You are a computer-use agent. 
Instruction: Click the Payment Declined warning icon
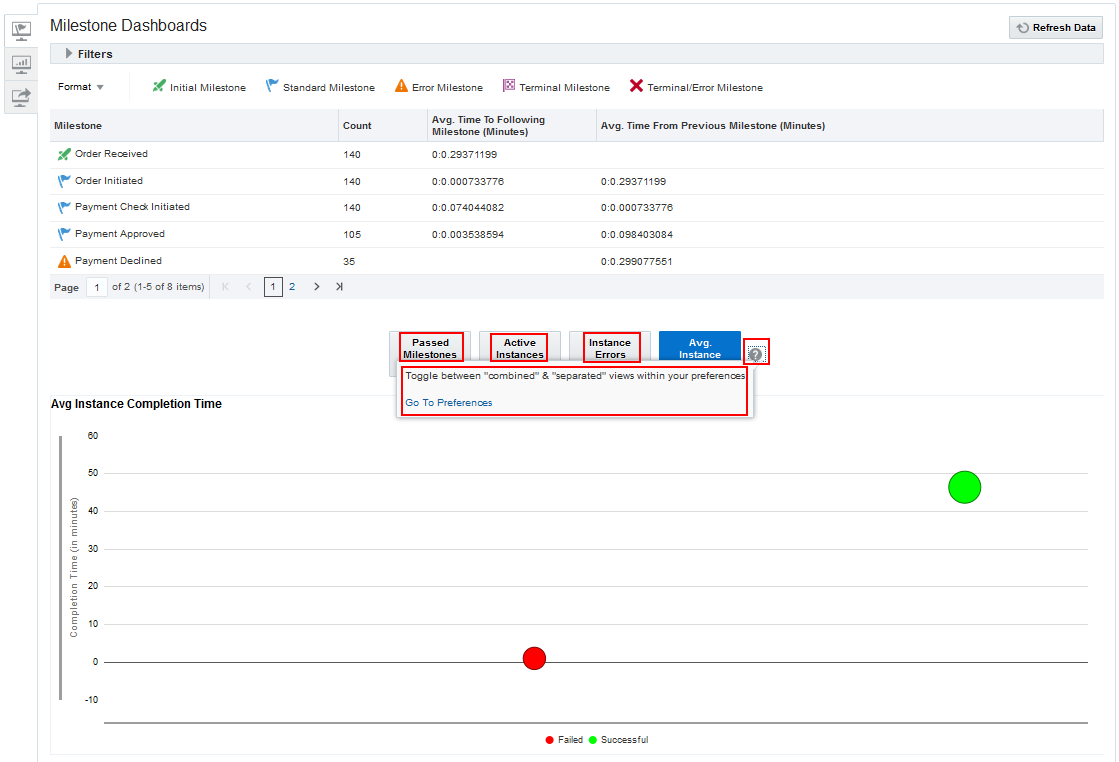pos(64,261)
